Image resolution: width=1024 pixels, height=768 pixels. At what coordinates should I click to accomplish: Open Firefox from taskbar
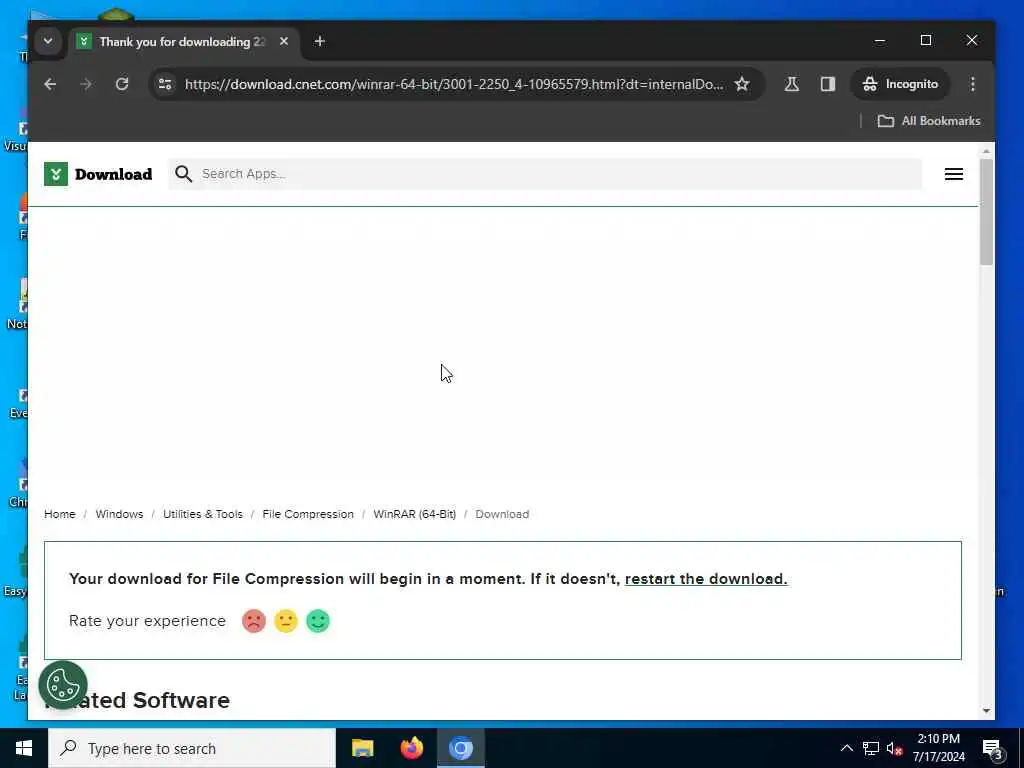coord(411,748)
